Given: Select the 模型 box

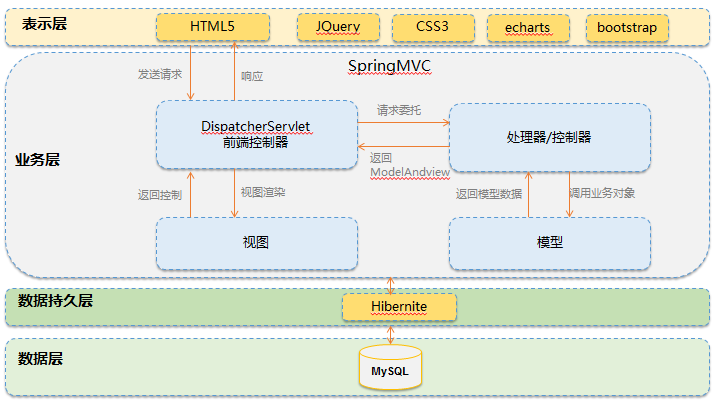Looking at the screenshot, I should [x=549, y=242].
